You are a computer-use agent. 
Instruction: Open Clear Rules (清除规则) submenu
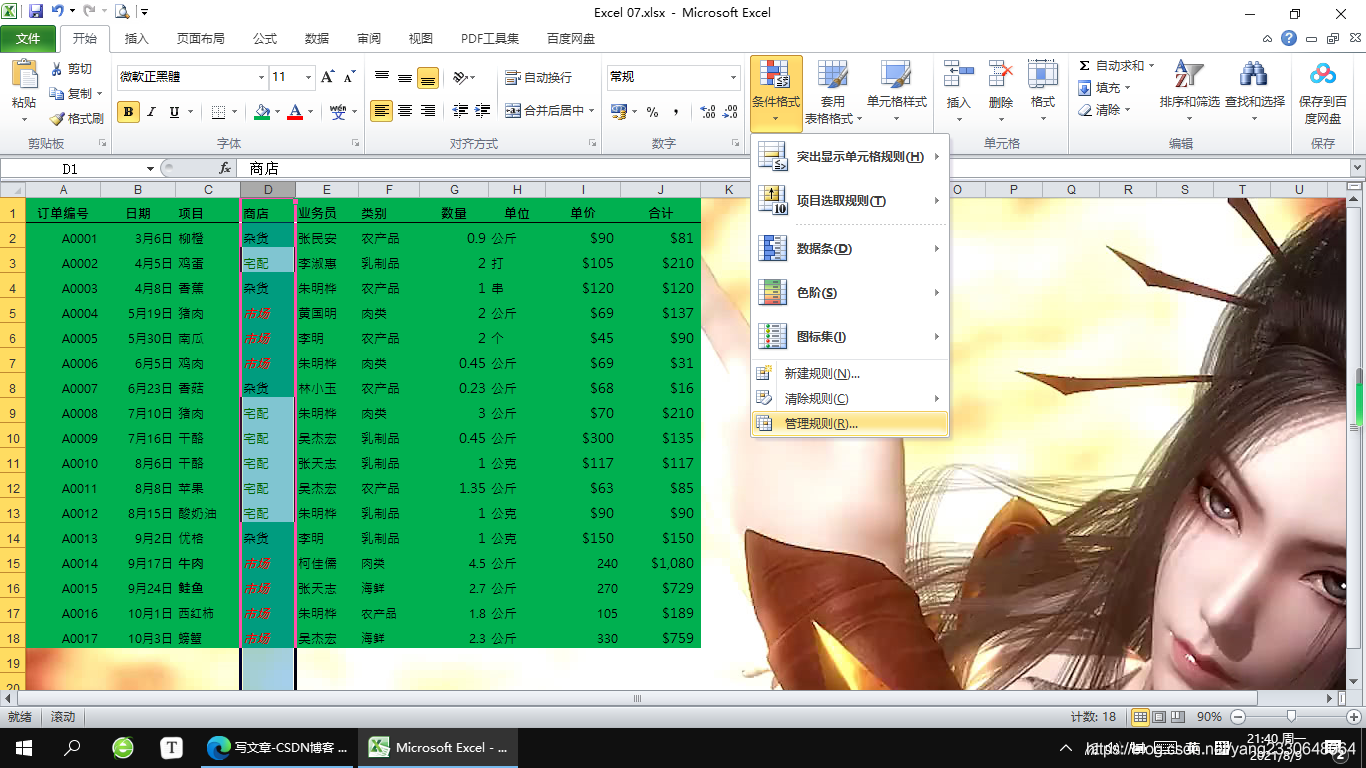click(849, 398)
